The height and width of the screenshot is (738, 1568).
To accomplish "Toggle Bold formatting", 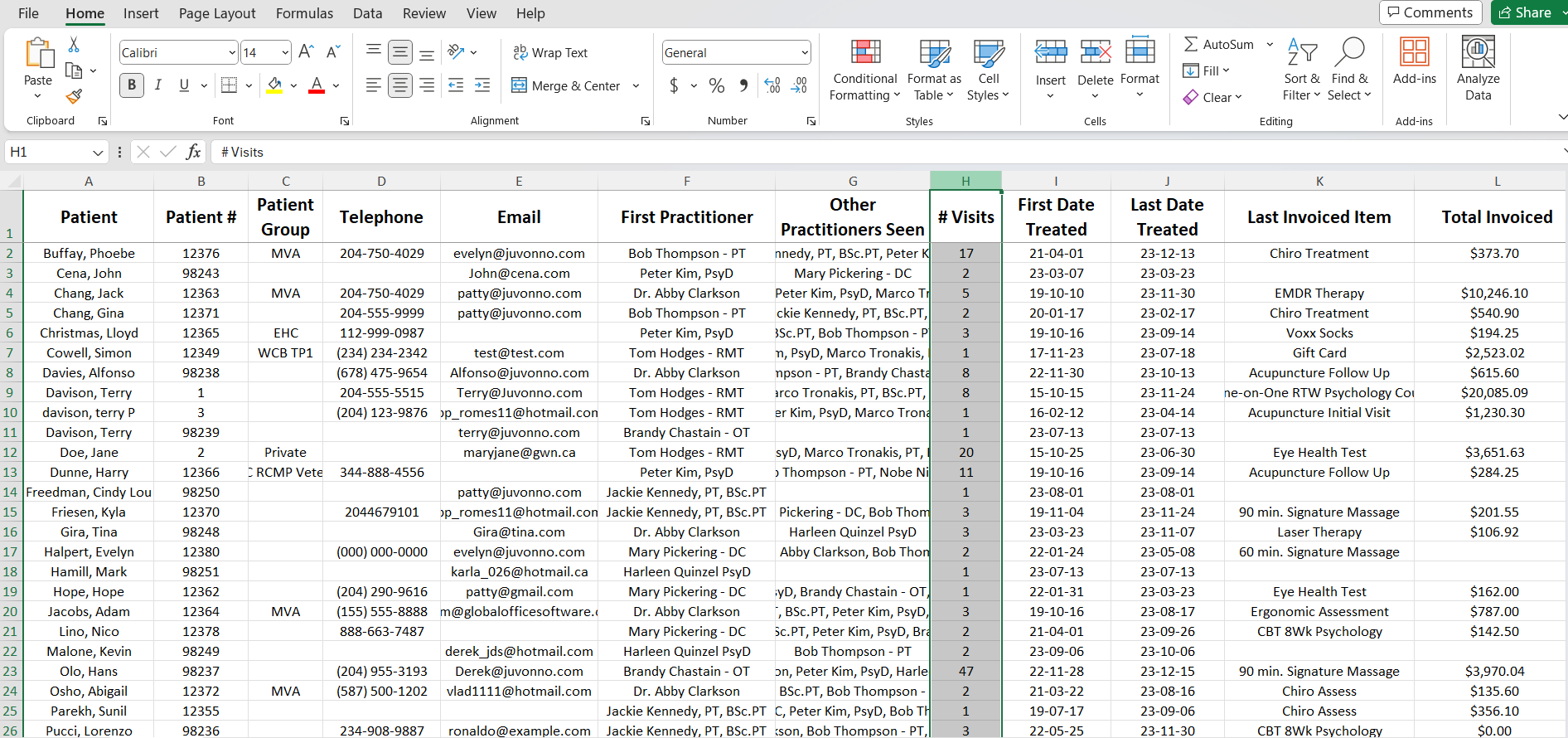I will [x=132, y=85].
